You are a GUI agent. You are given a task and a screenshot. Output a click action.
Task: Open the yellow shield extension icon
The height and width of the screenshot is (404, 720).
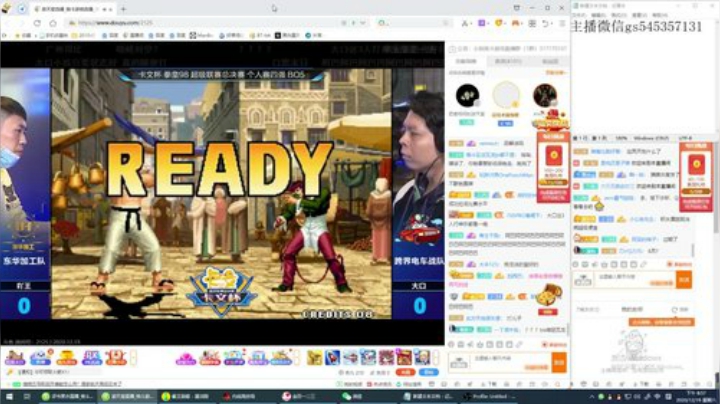coord(499,23)
